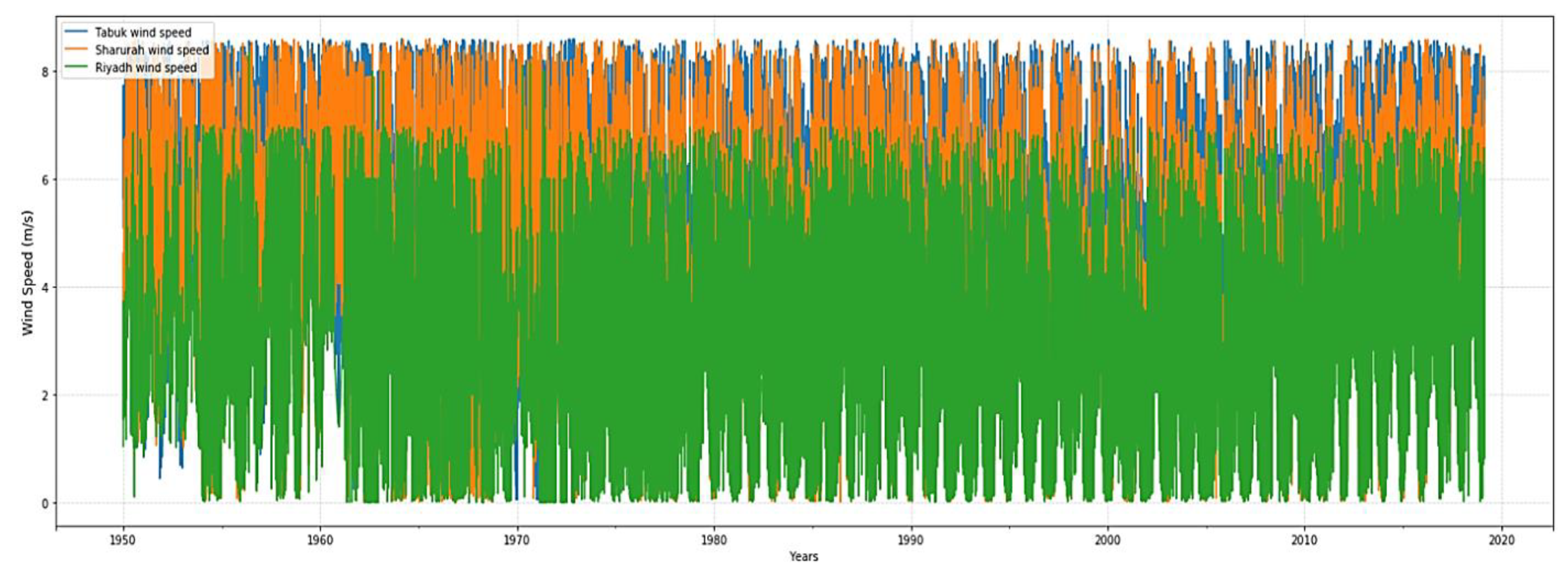
Task: Click the 2020 x-axis tick label
Action: tap(1501, 540)
